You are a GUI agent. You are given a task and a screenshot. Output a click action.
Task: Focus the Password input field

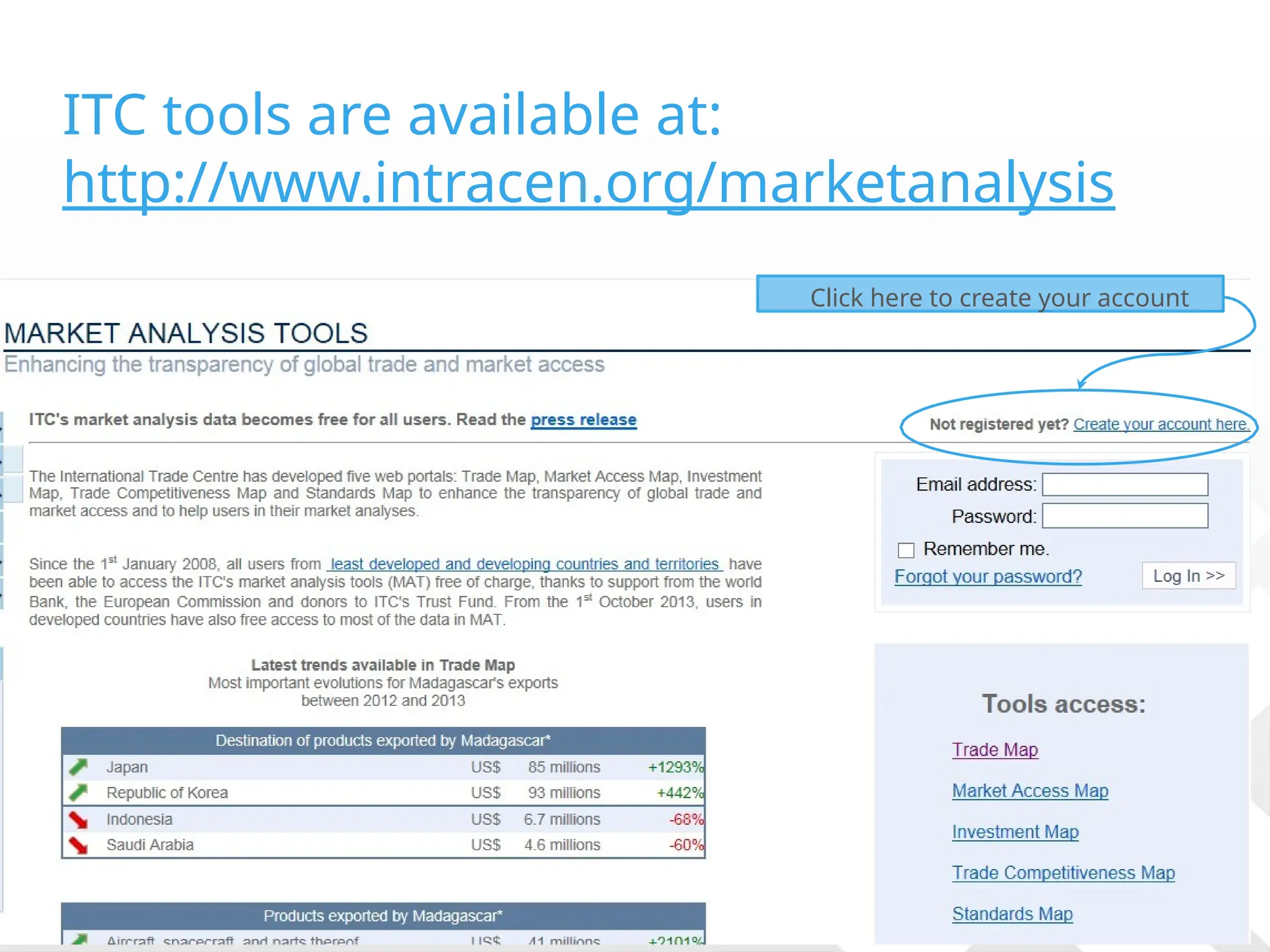click(1125, 516)
